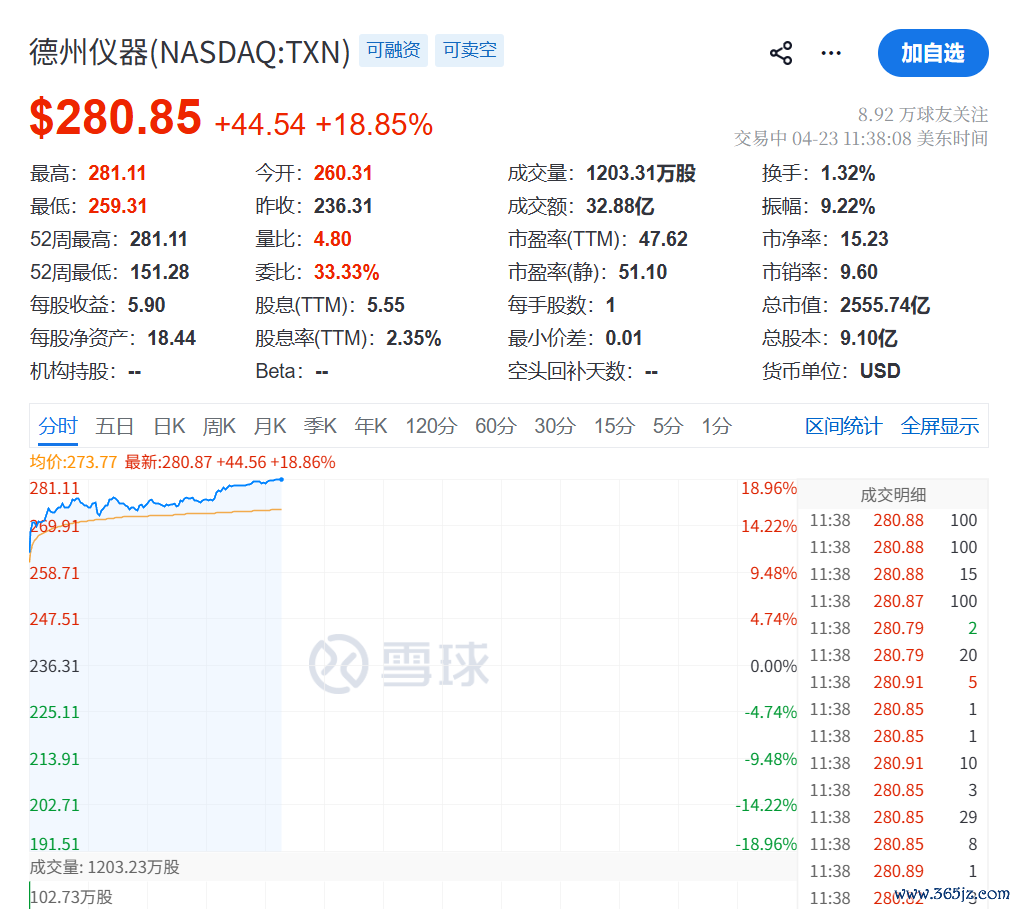
Task: Click the 总股本 value 9.10亿
Action: [x=869, y=338]
